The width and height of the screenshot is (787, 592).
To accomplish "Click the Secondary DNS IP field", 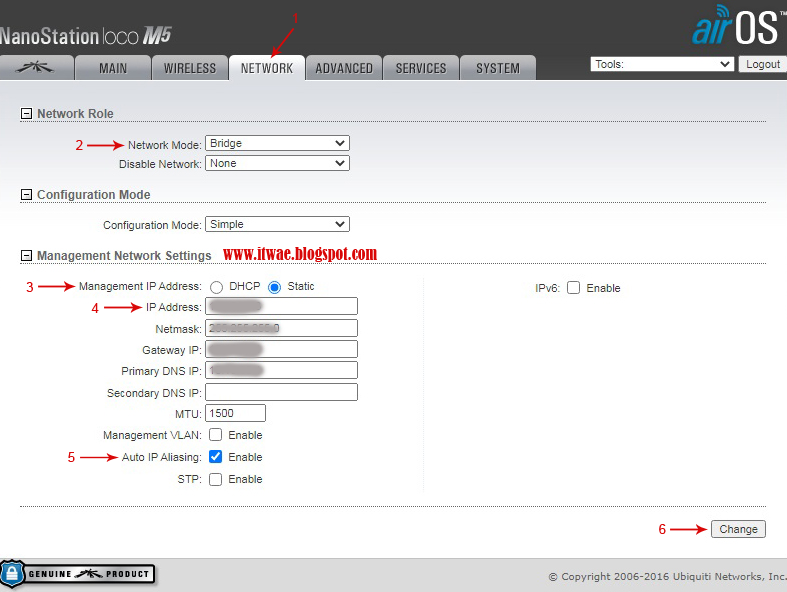I will point(281,392).
